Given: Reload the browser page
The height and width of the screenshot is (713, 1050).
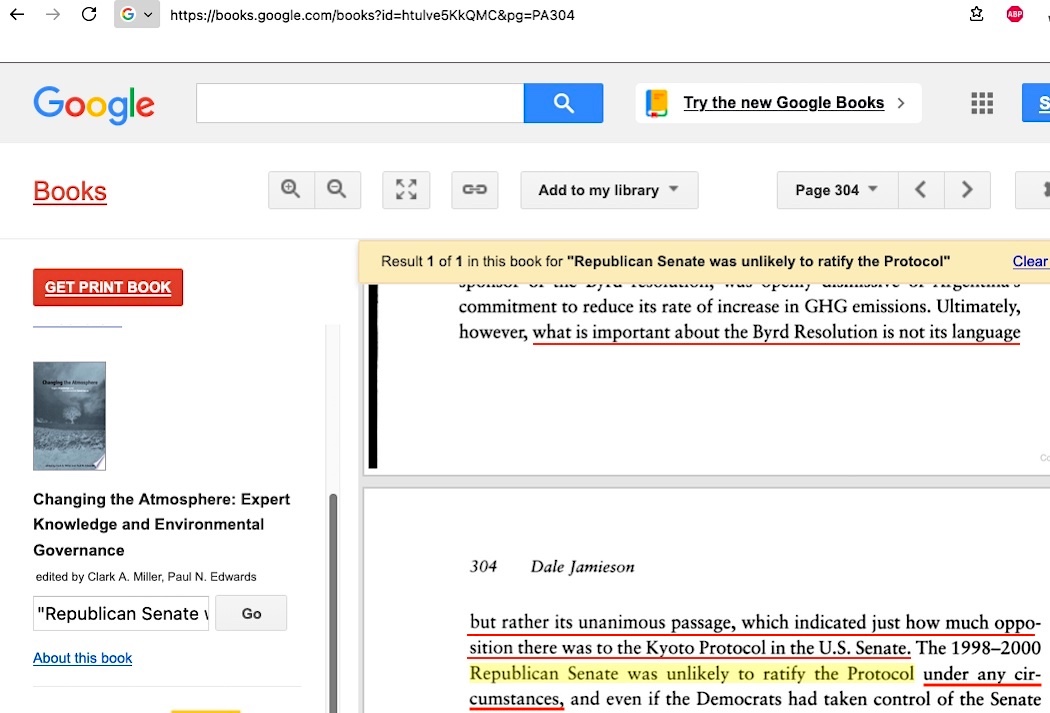Looking at the screenshot, I should pyautogui.click(x=89, y=15).
